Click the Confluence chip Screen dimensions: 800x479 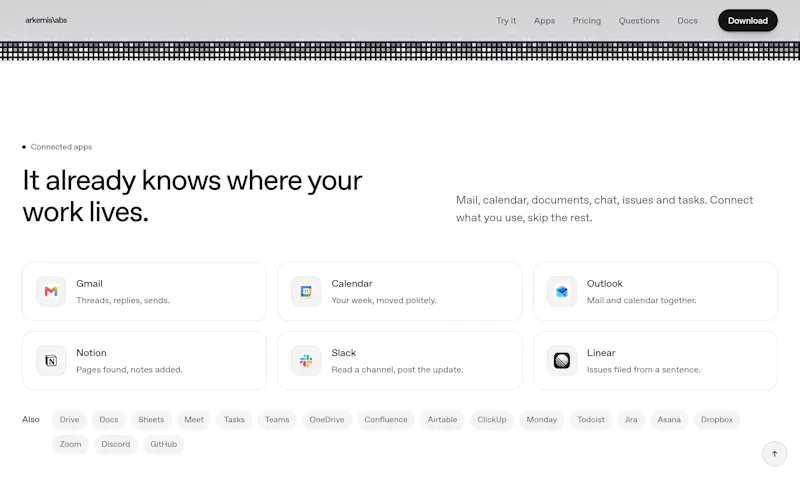coord(386,419)
